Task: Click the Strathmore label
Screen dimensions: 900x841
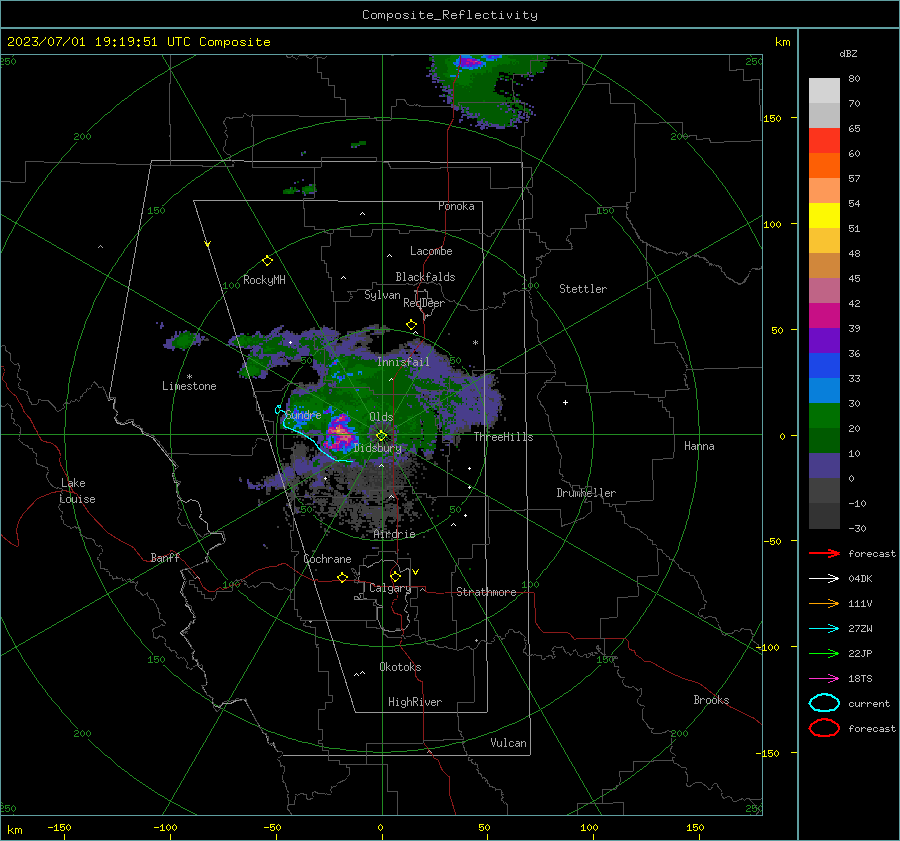Action: point(486,592)
